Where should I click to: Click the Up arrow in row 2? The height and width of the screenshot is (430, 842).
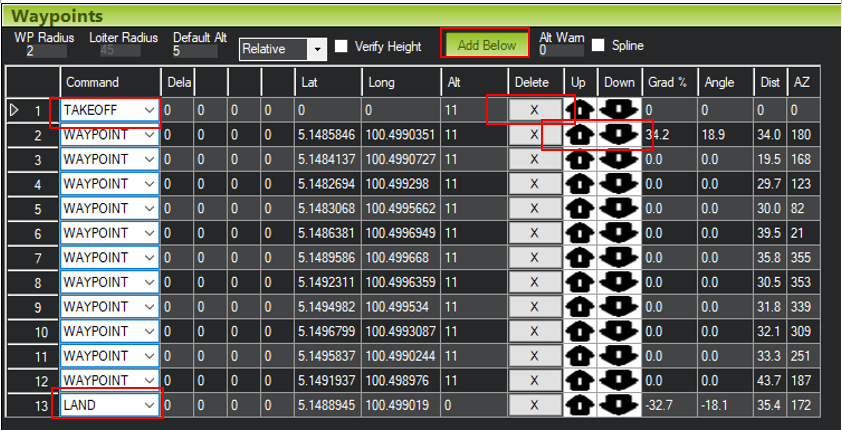[580, 135]
